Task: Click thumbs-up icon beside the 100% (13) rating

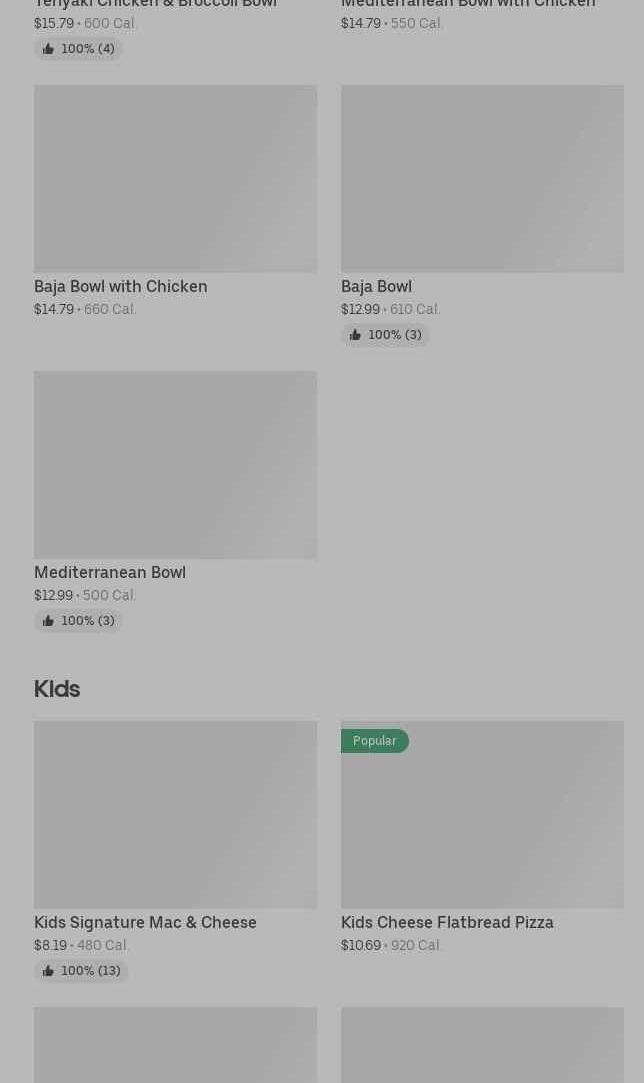Action: (48, 971)
